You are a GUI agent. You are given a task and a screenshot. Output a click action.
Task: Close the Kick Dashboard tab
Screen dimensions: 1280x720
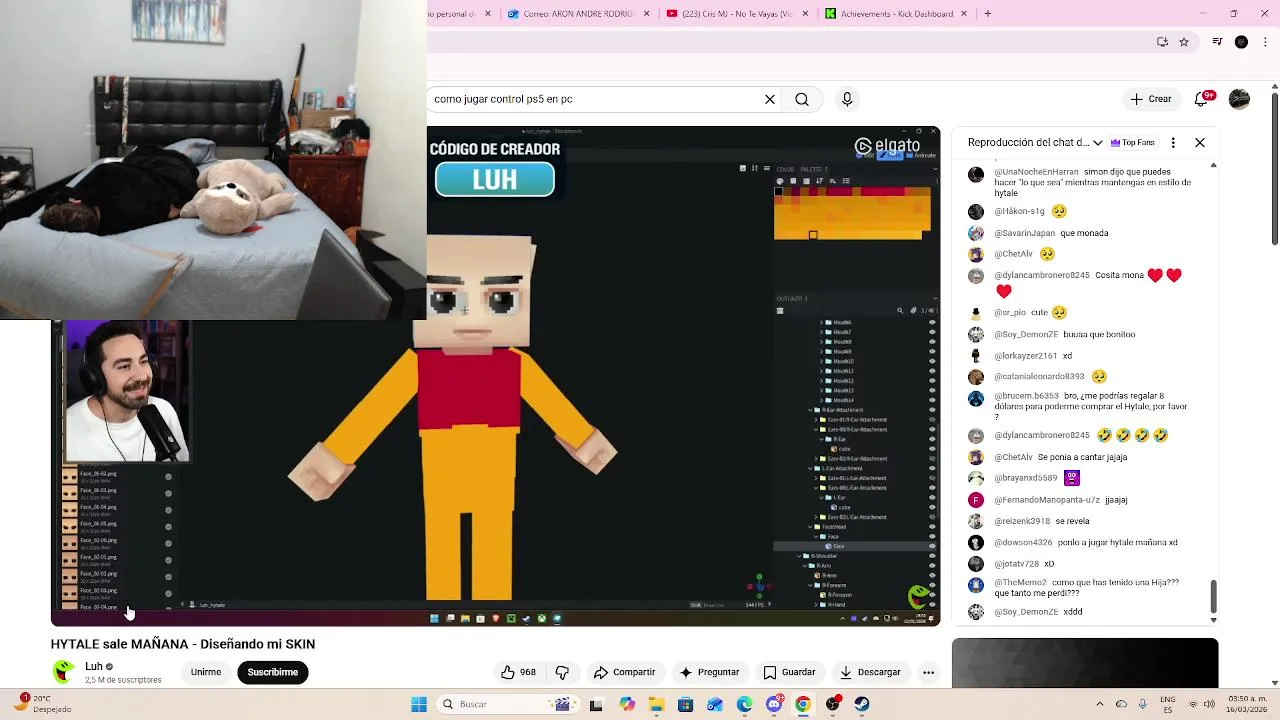click(964, 14)
